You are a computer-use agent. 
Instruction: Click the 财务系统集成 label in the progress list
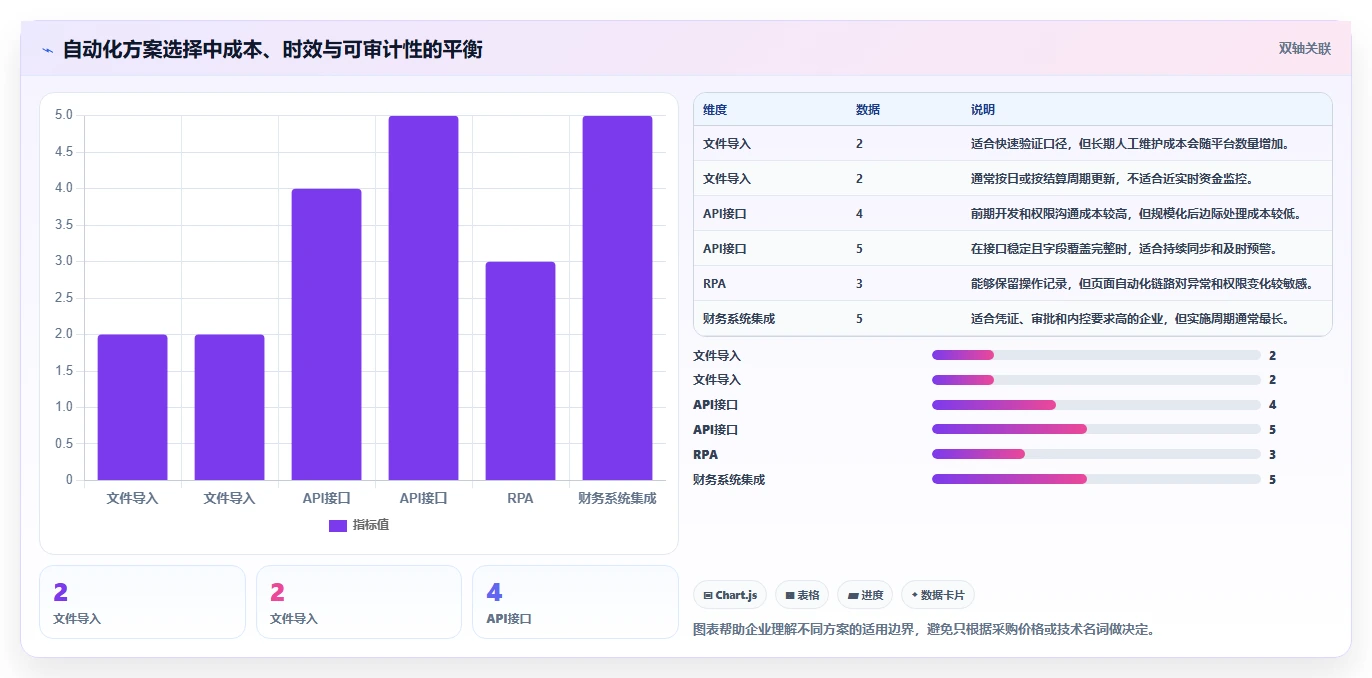pyautogui.click(x=729, y=479)
